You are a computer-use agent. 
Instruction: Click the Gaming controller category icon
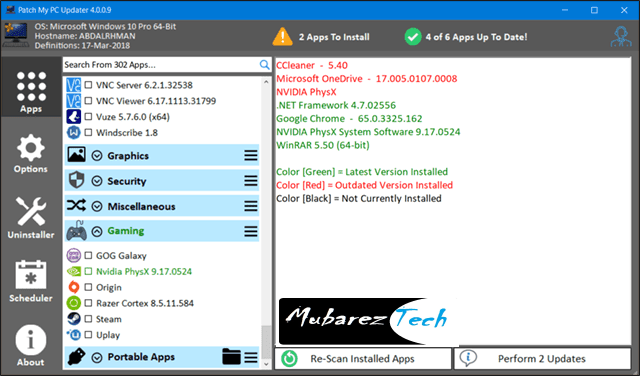pos(76,231)
